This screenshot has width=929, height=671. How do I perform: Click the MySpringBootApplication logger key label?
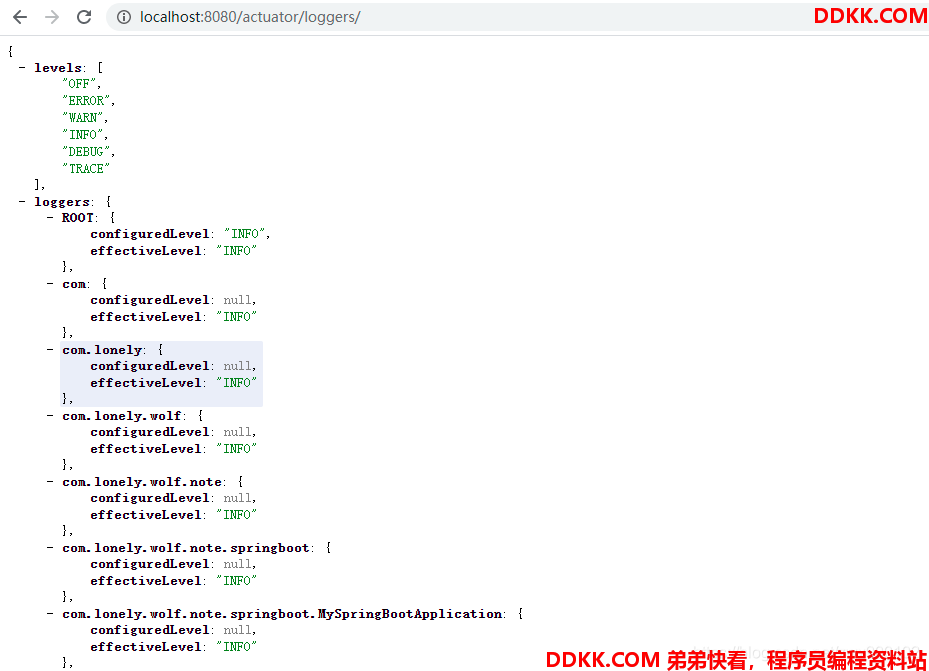282,614
